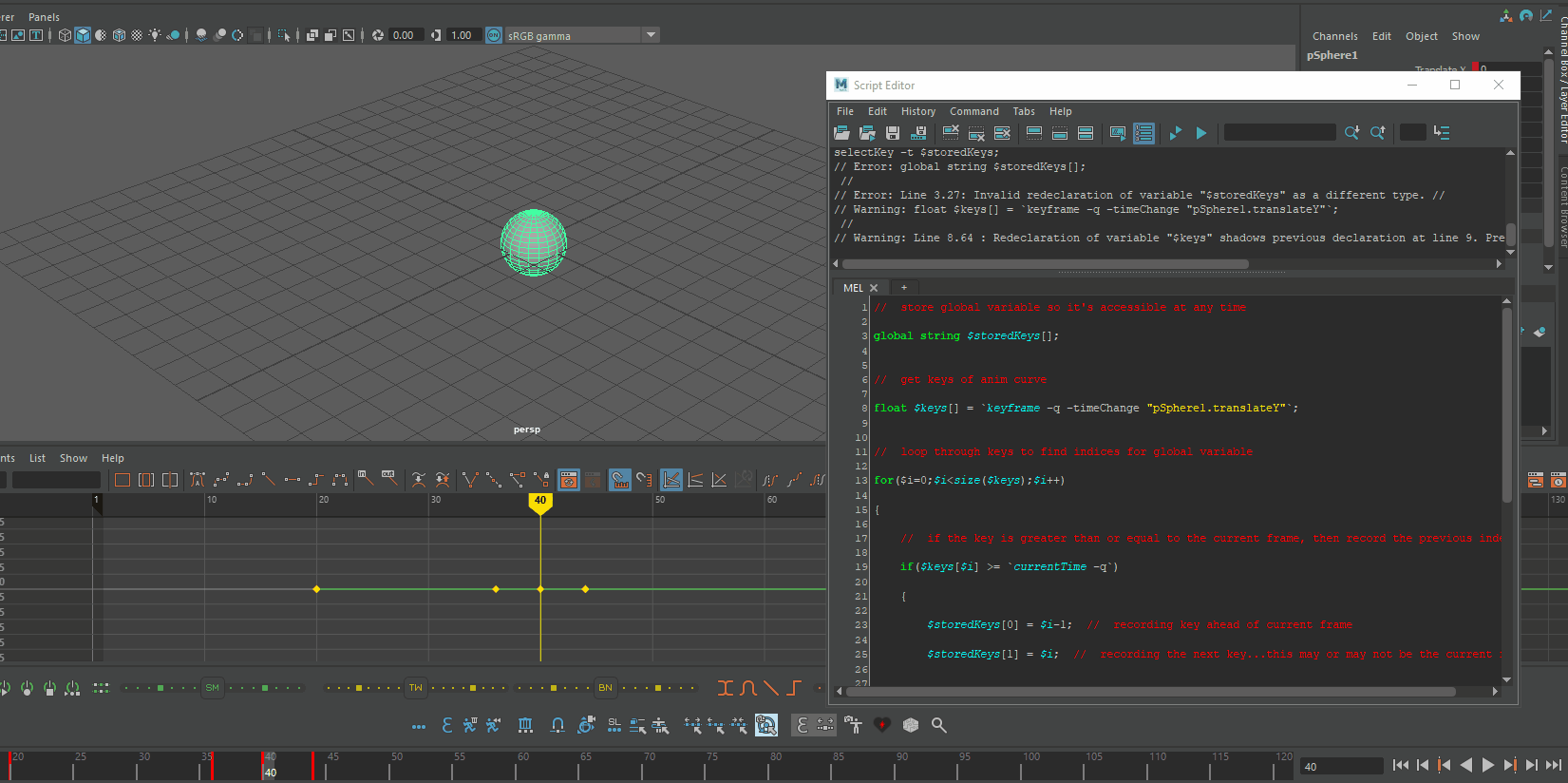1568x783 pixels.
Task: Toggle the color management ON button
Action: (494, 35)
